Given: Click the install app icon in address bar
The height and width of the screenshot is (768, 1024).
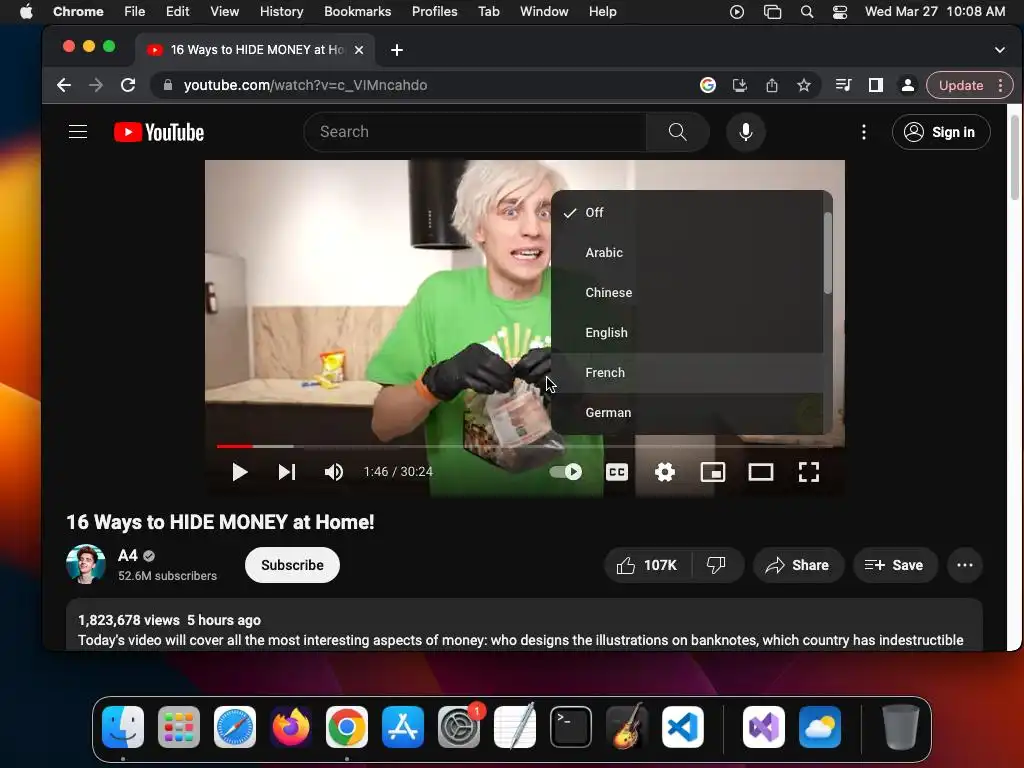Looking at the screenshot, I should click(739, 85).
